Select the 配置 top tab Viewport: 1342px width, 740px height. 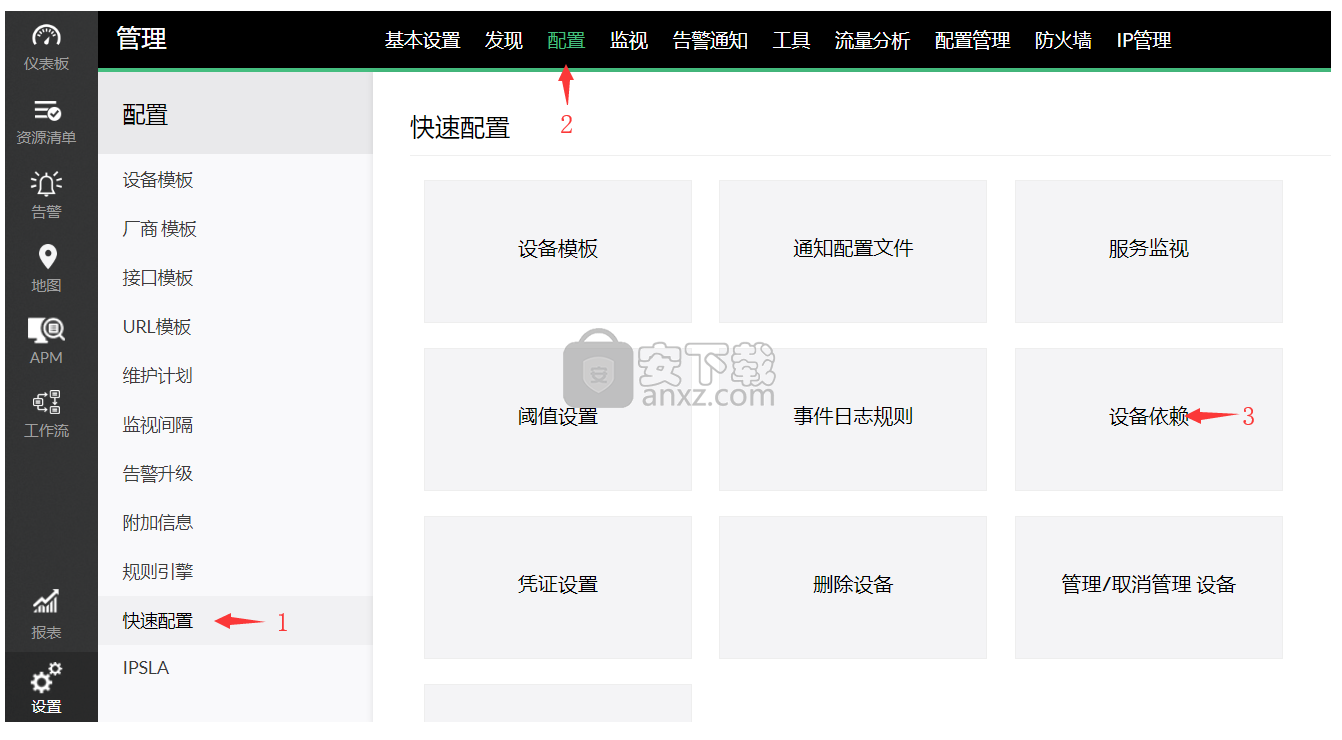tap(566, 41)
